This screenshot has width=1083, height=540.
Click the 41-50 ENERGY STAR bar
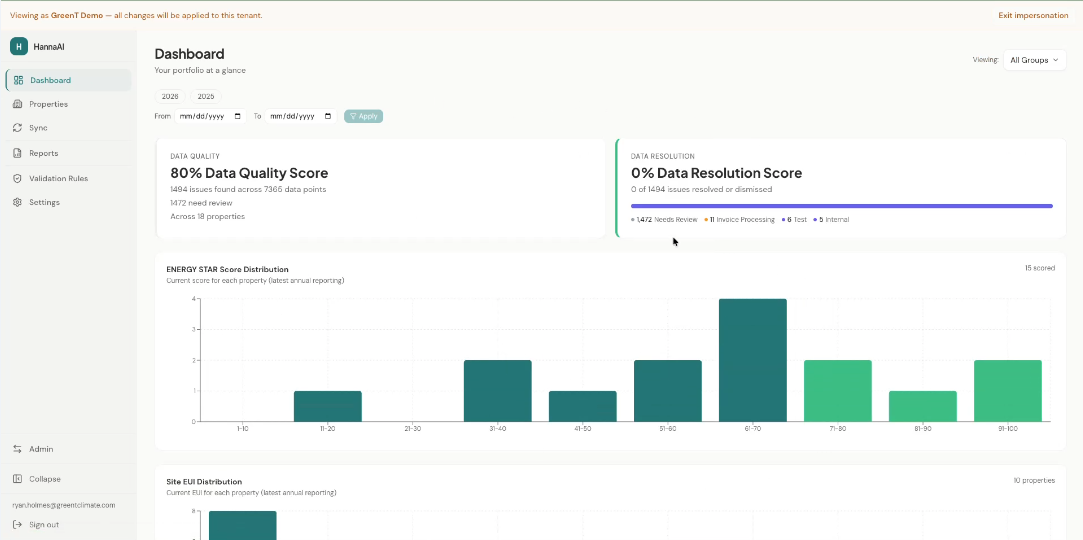583,406
